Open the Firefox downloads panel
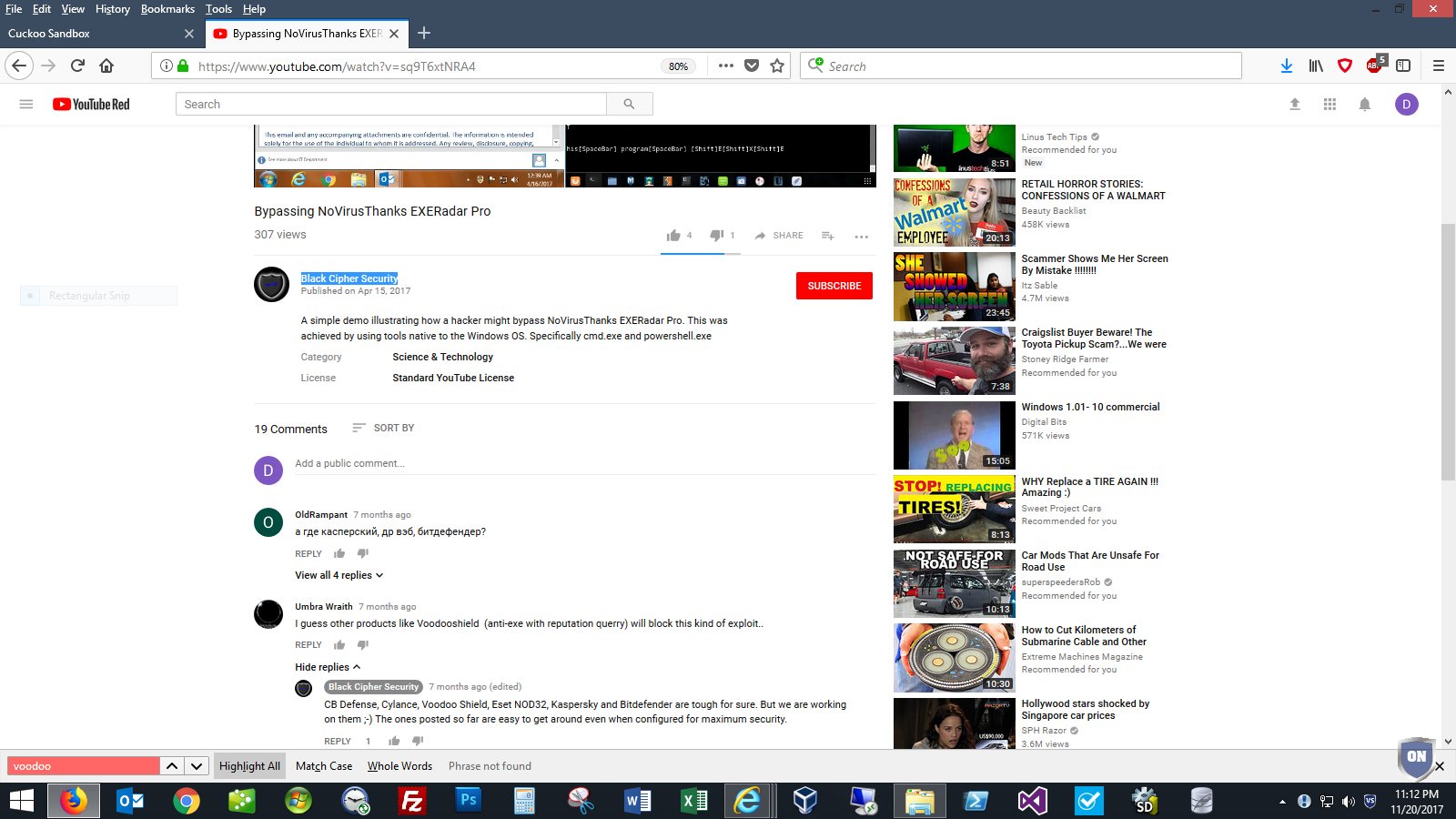Screen dimensions: 1456x819 (1287, 66)
